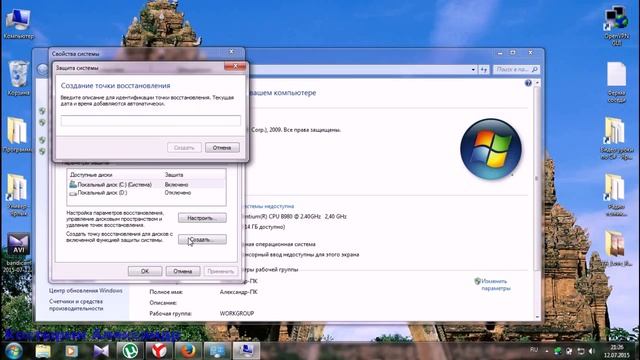Click the search box in System window
The image size is (640, 360).
(516, 70)
